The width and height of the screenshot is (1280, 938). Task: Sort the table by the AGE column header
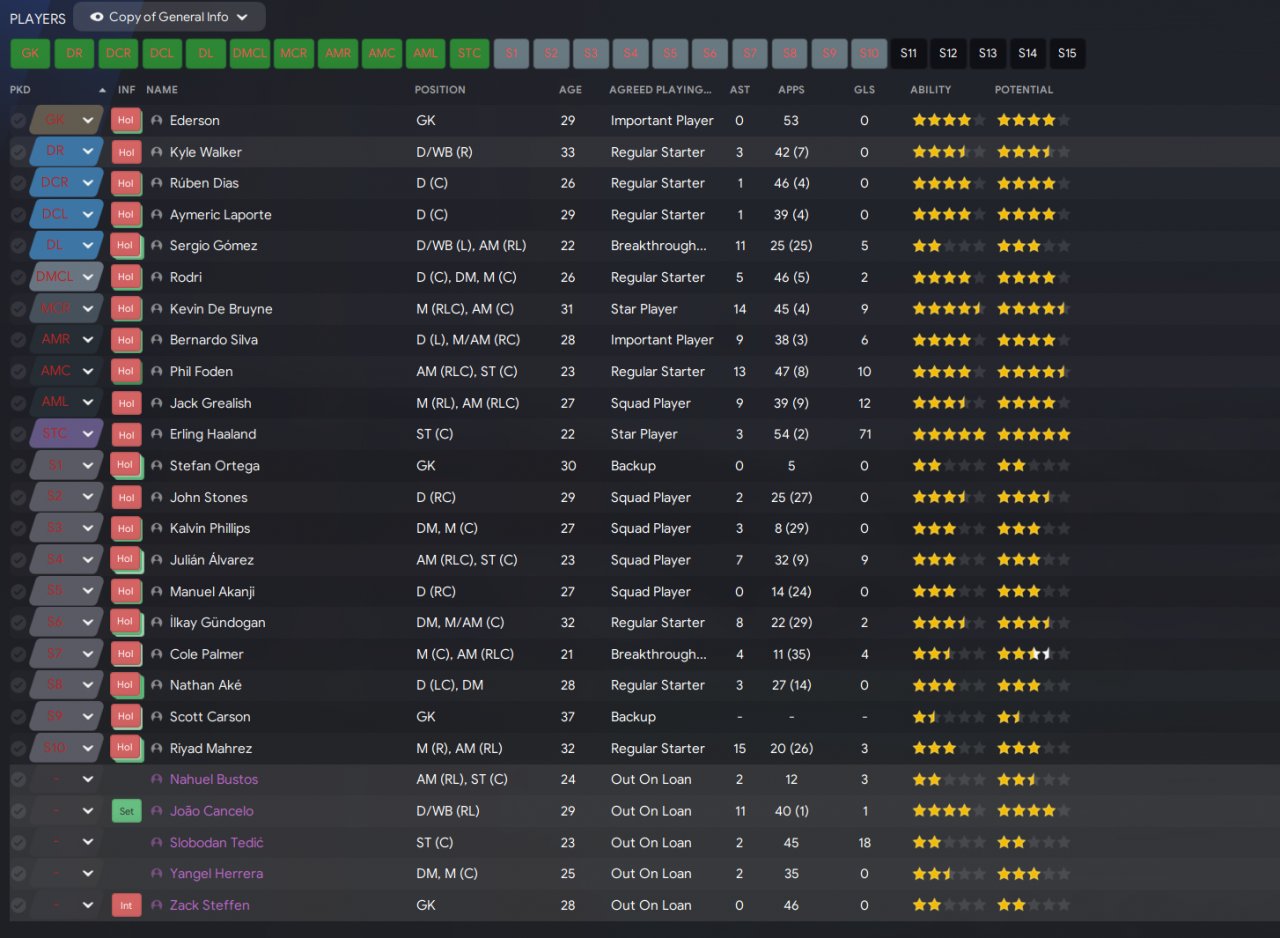(570, 90)
